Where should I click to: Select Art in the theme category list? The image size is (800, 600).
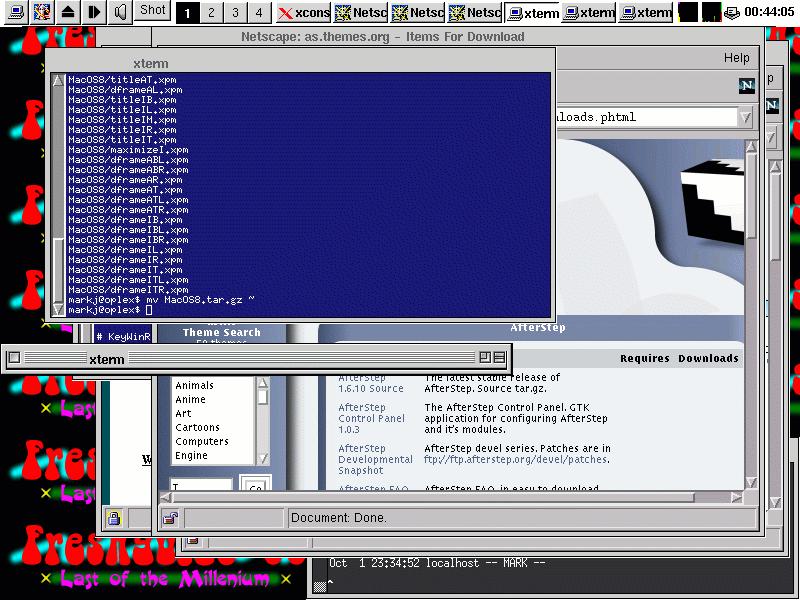183,413
